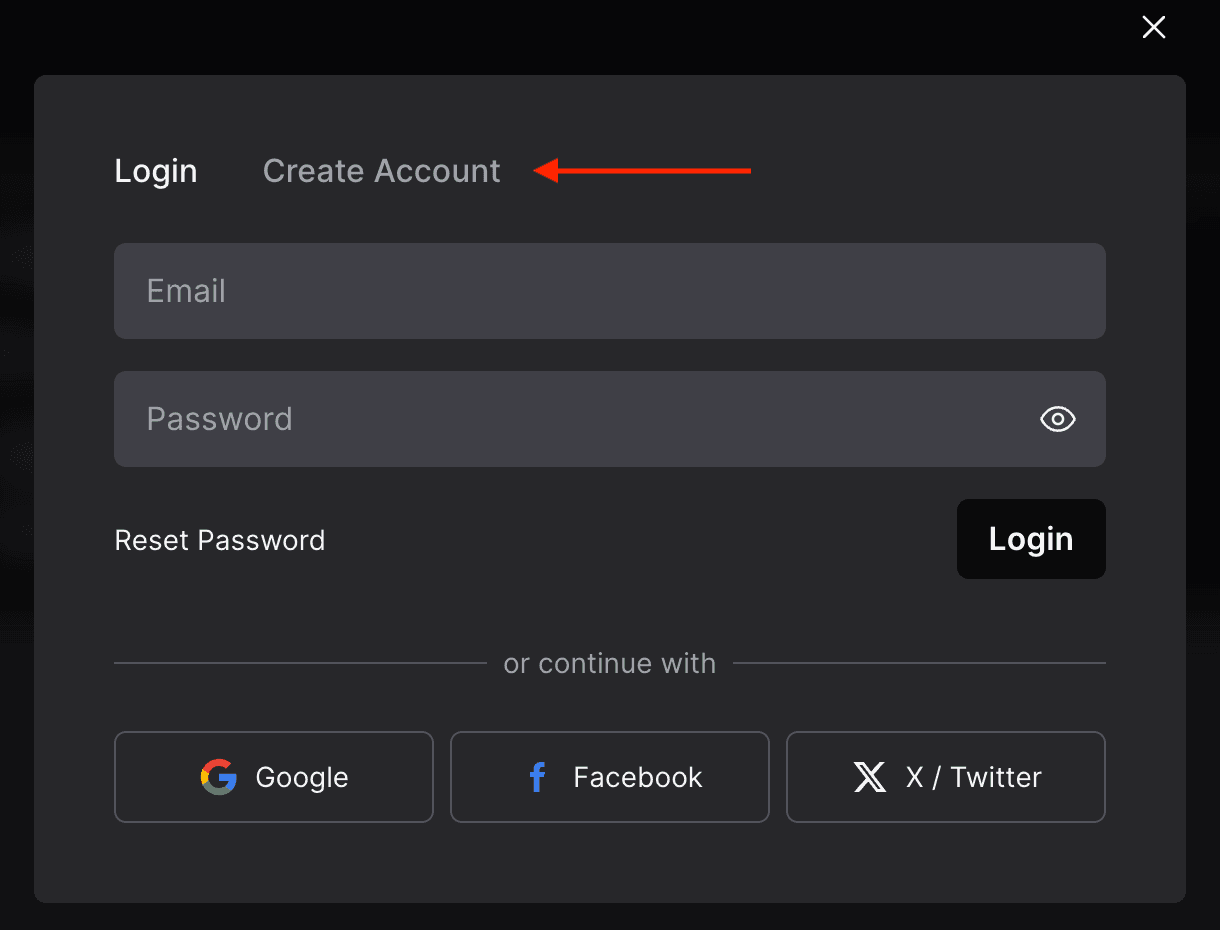
Task: Continue with Facebook
Action: pos(609,776)
